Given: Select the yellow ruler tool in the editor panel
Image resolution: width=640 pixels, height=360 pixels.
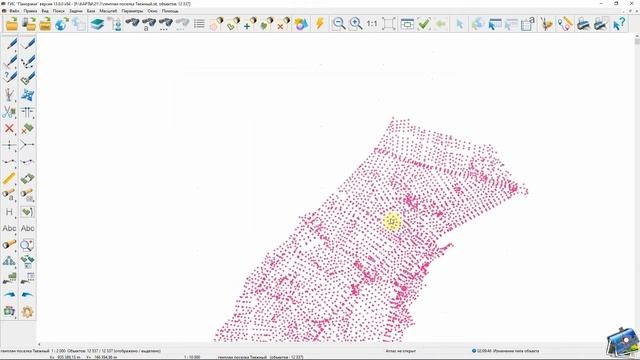Looking at the screenshot, I should (9, 178).
